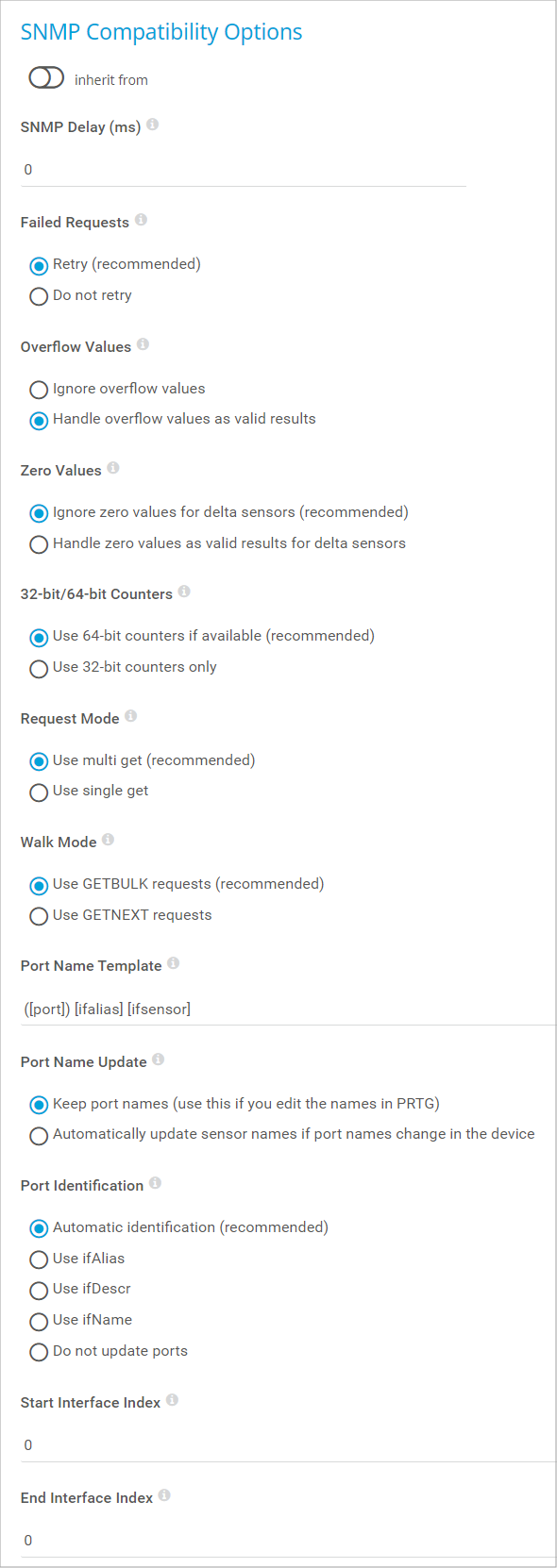Click the info icon beside Failed Requests
The image size is (557, 1568).
pos(141,220)
